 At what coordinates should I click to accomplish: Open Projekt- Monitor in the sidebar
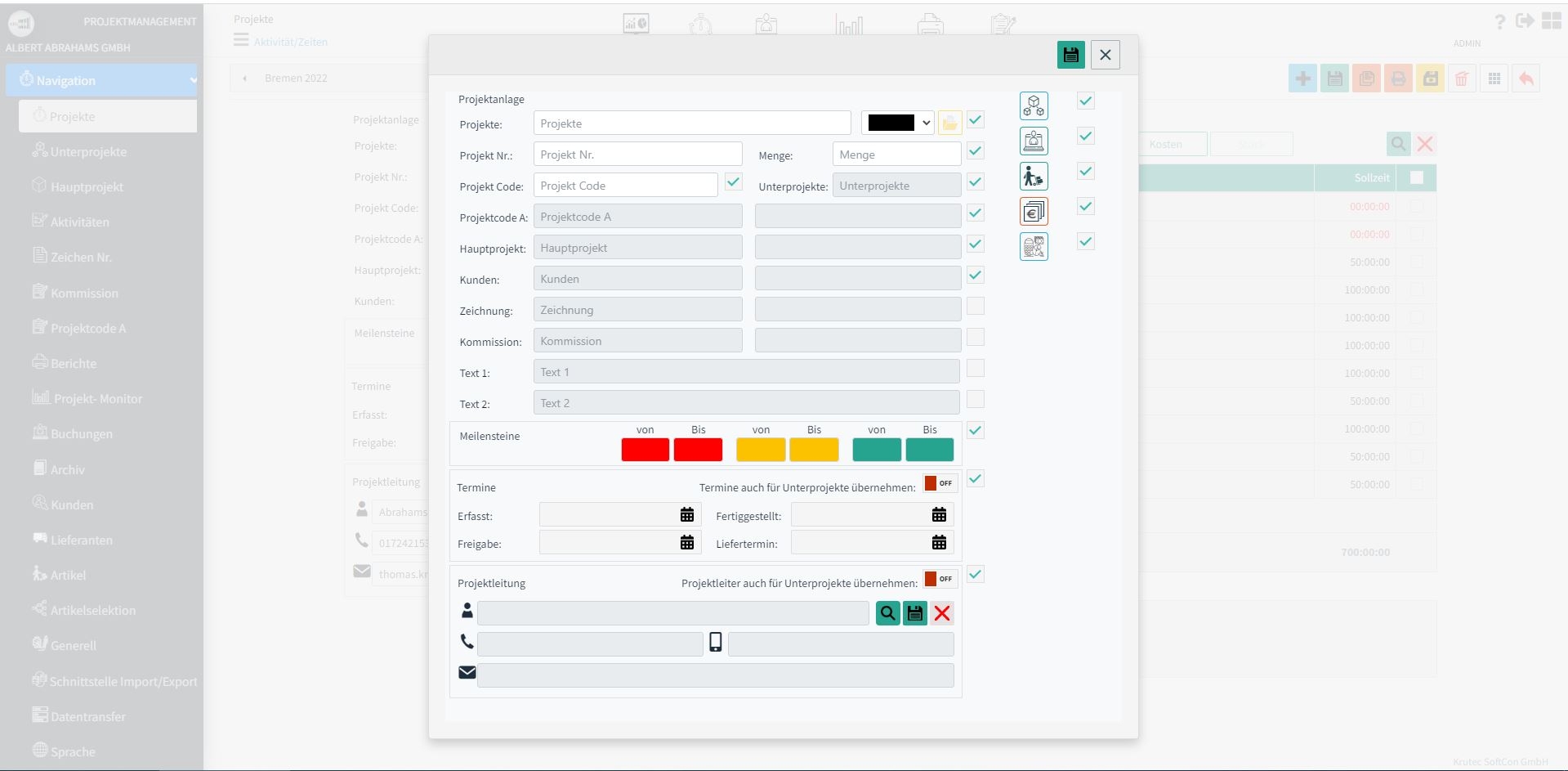[98, 398]
